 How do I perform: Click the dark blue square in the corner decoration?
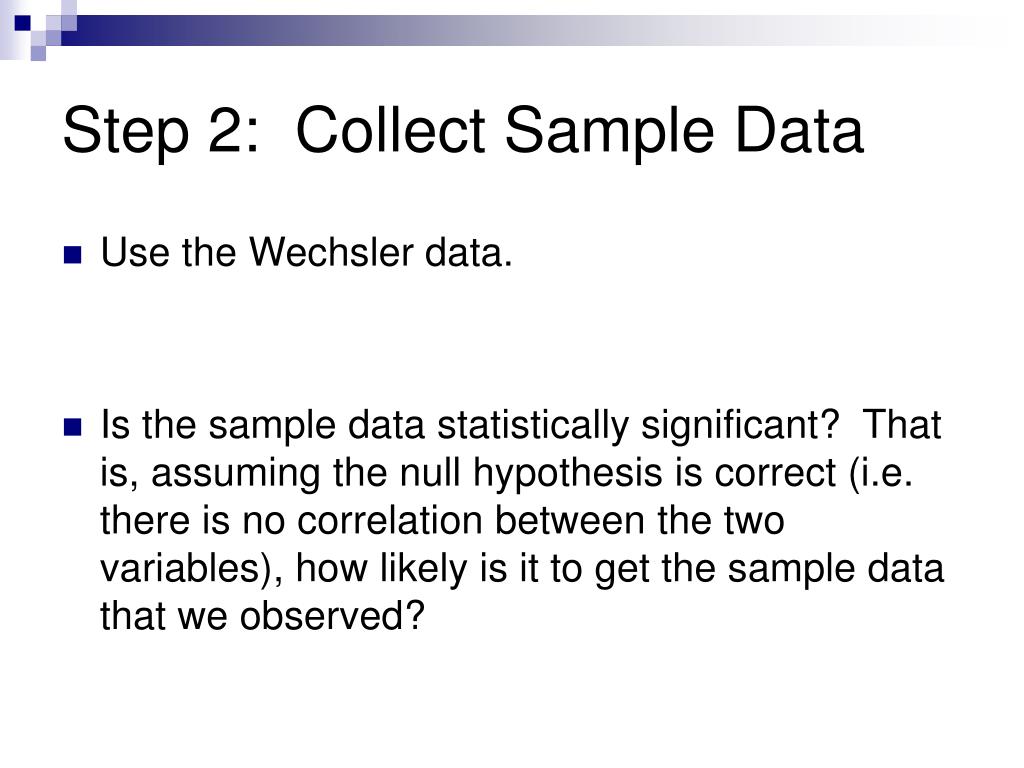(x=22, y=23)
